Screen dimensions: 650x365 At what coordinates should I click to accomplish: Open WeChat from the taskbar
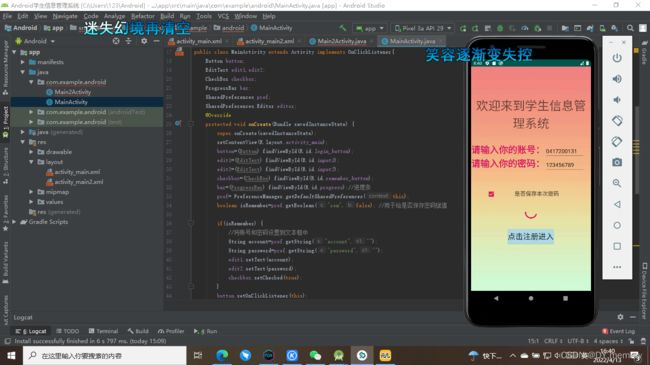tap(315, 355)
